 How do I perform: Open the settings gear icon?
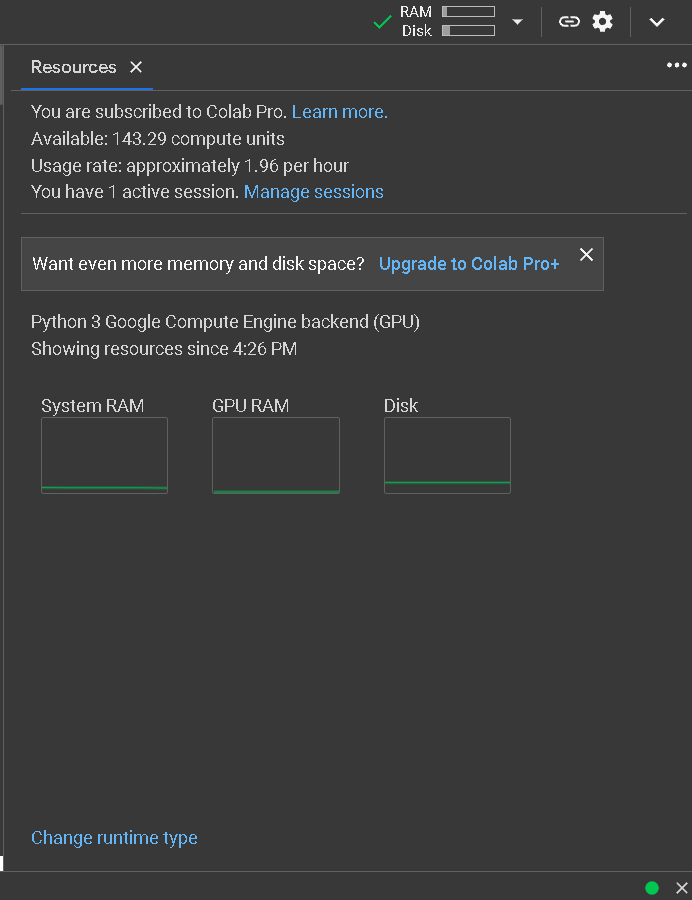click(602, 22)
